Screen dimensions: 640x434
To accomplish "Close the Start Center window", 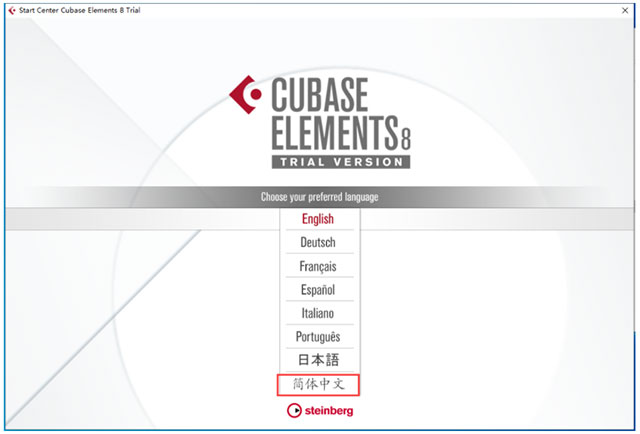I will coord(625,11).
